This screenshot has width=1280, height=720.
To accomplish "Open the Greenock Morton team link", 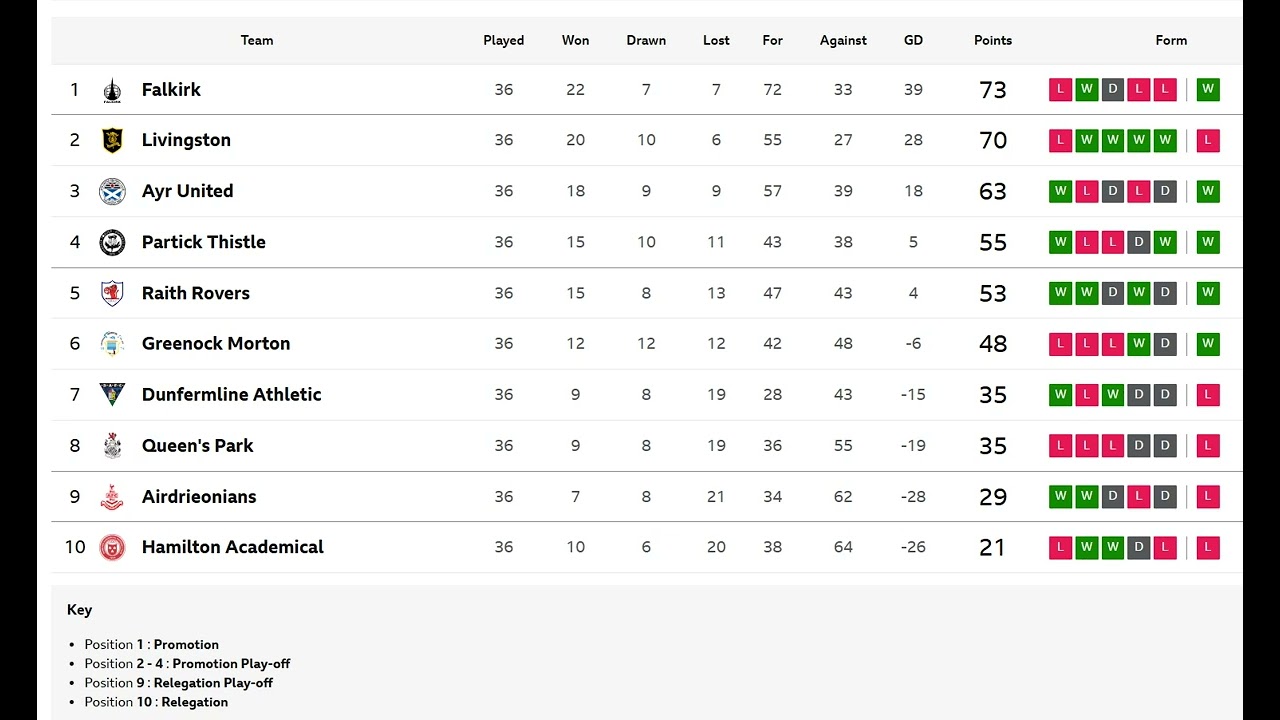I will point(216,344).
